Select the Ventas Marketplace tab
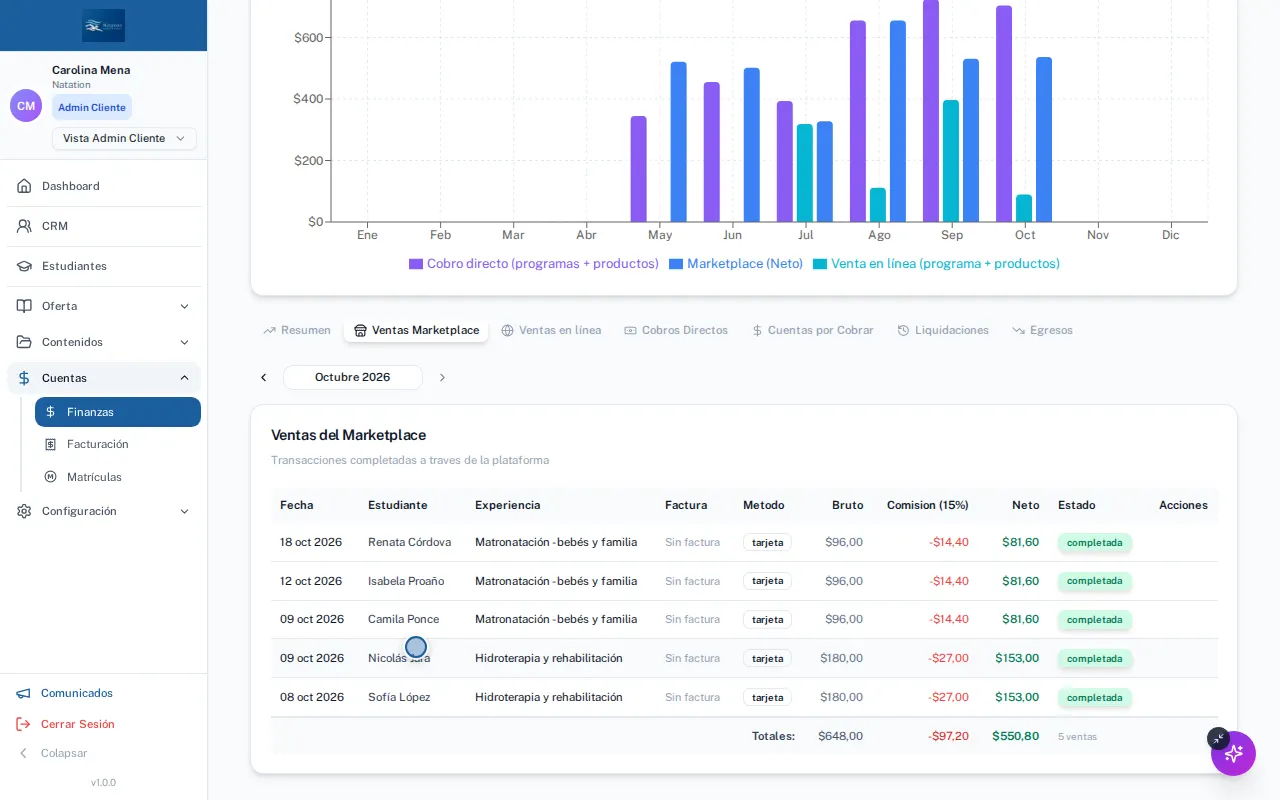 (416, 330)
